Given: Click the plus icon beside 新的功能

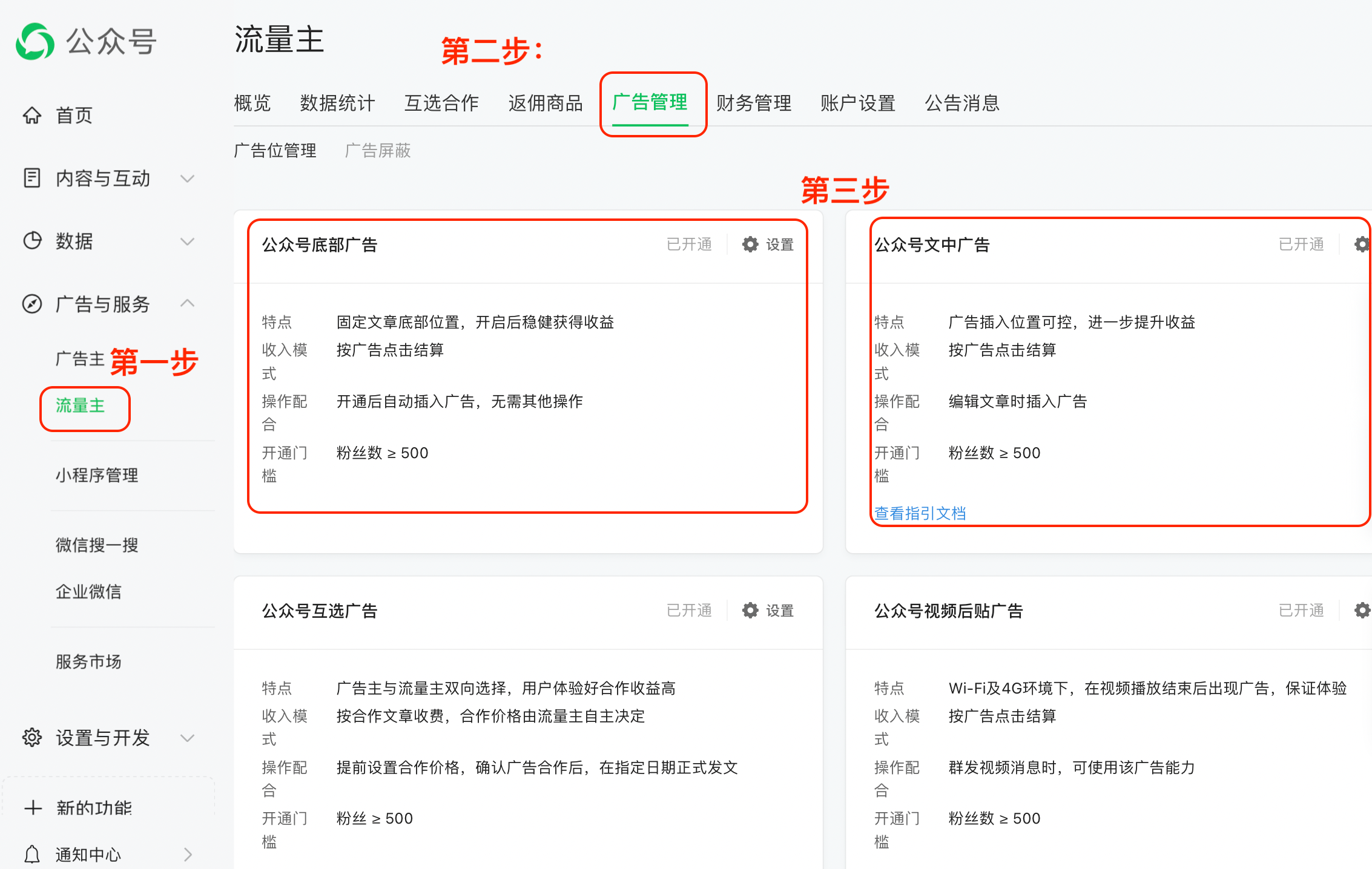Looking at the screenshot, I should [x=33, y=808].
